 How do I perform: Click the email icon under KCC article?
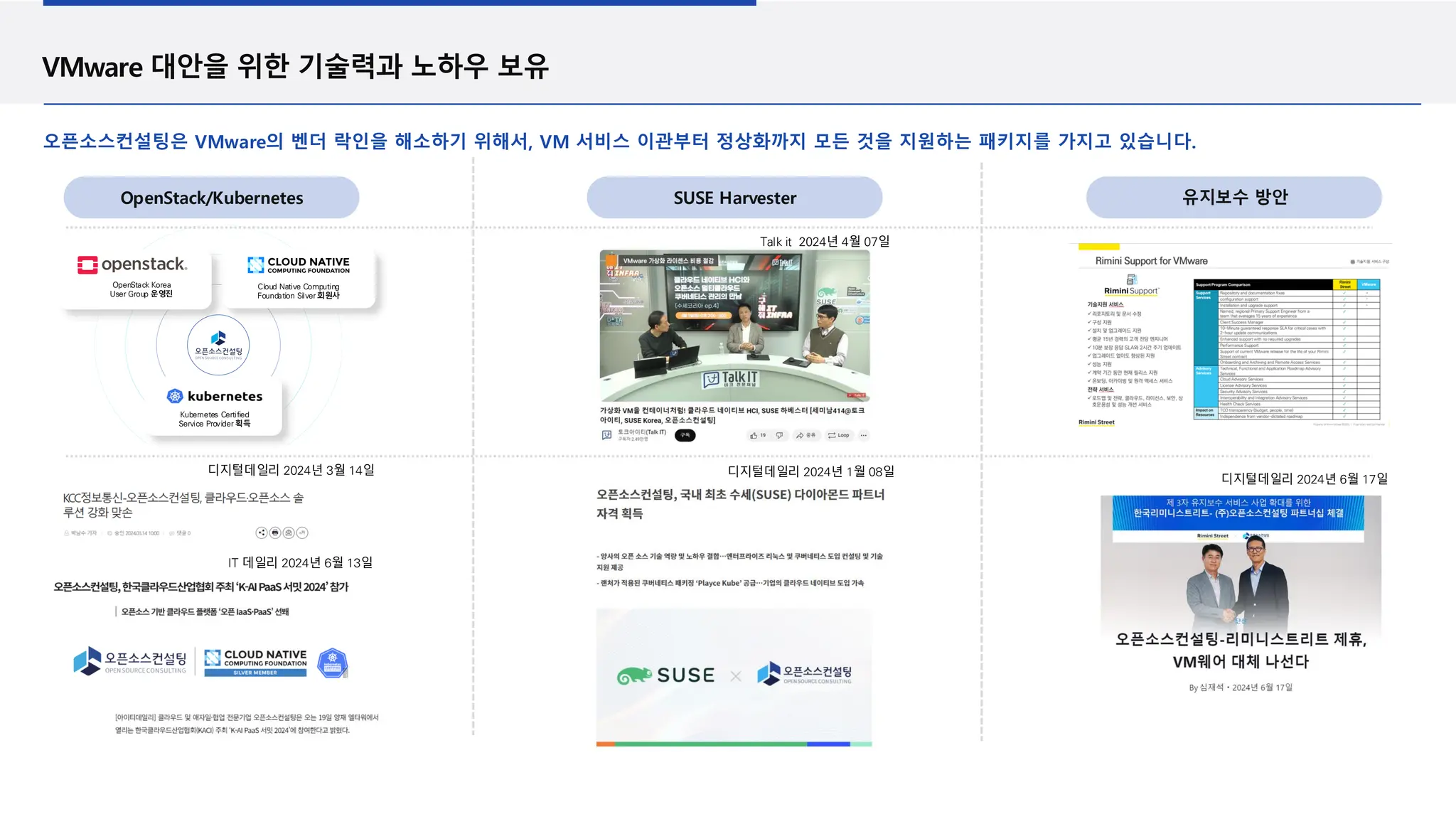(x=289, y=532)
